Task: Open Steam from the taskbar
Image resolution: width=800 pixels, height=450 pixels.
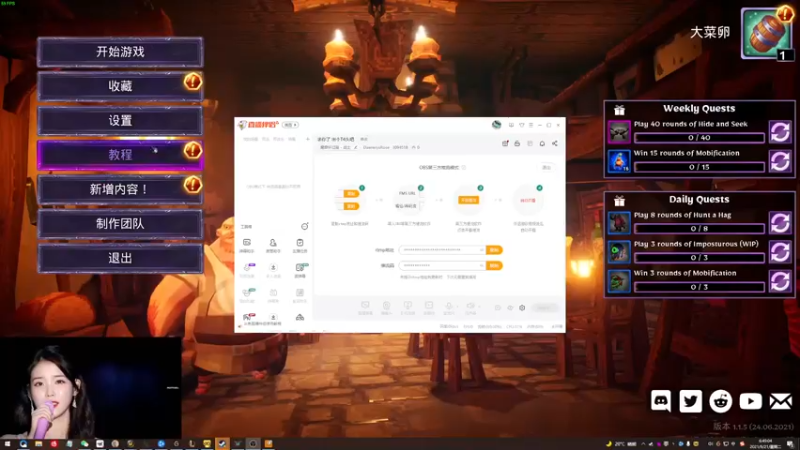Action: [222, 444]
